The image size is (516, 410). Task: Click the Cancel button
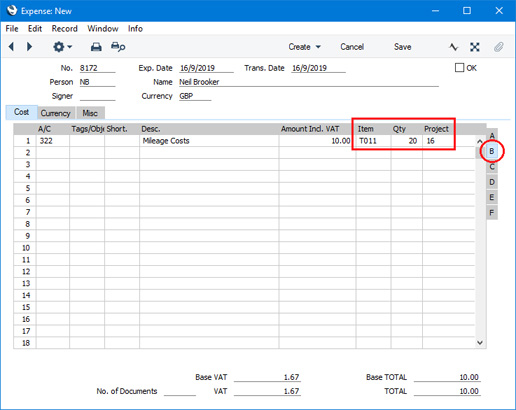(x=352, y=47)
